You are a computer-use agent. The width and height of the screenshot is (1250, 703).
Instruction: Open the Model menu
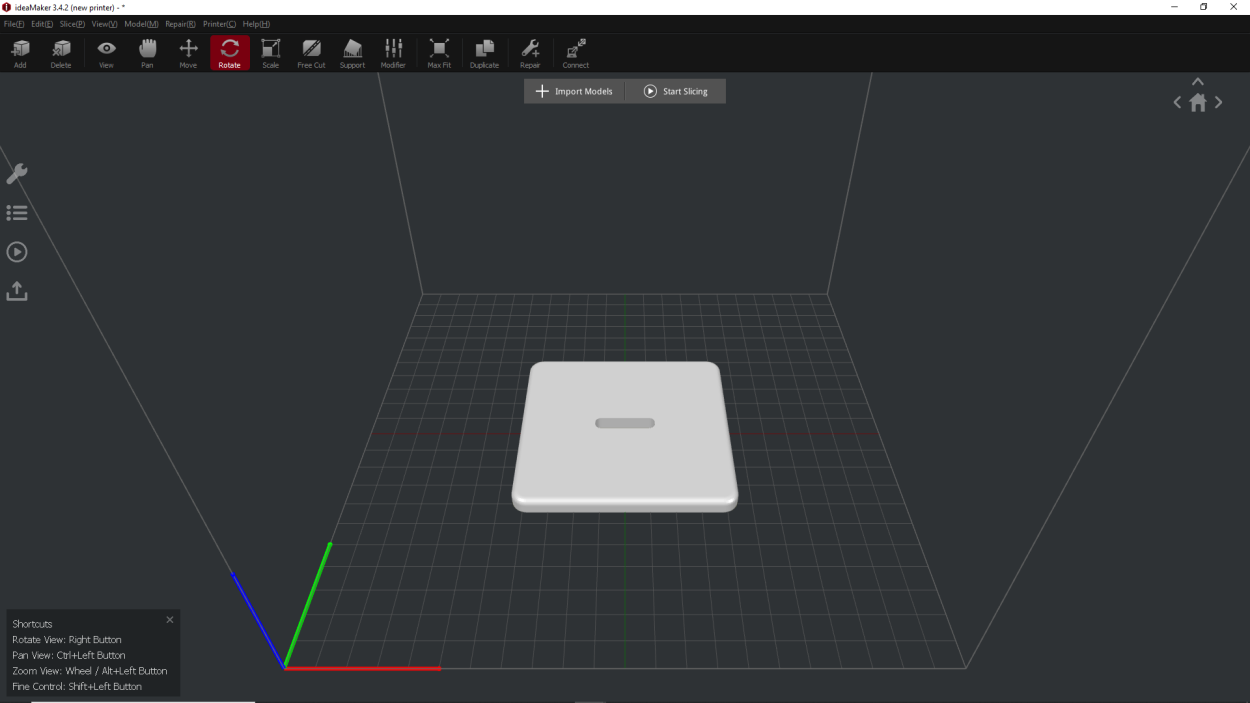141,24
